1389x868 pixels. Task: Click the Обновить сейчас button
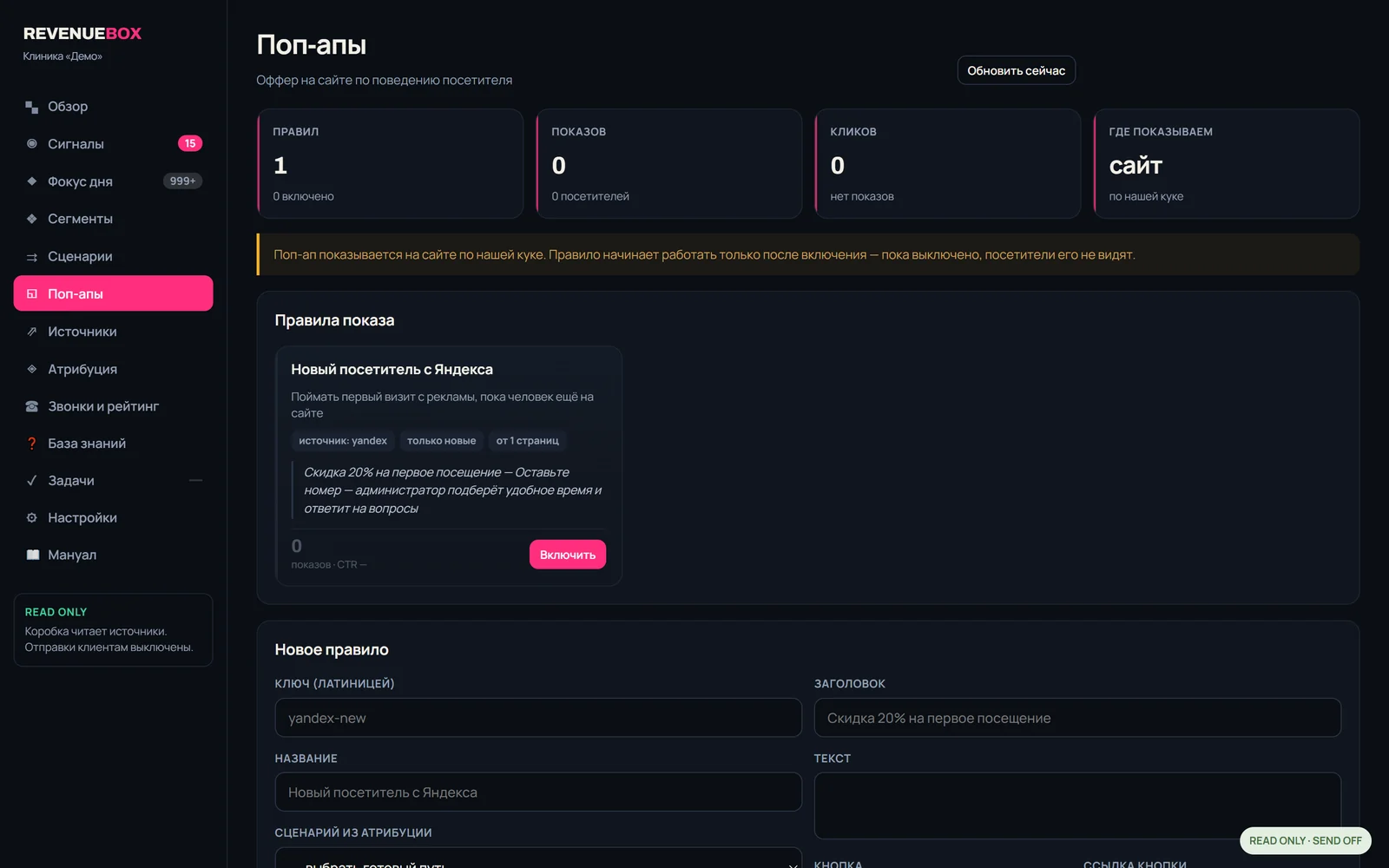[1016, 70]
